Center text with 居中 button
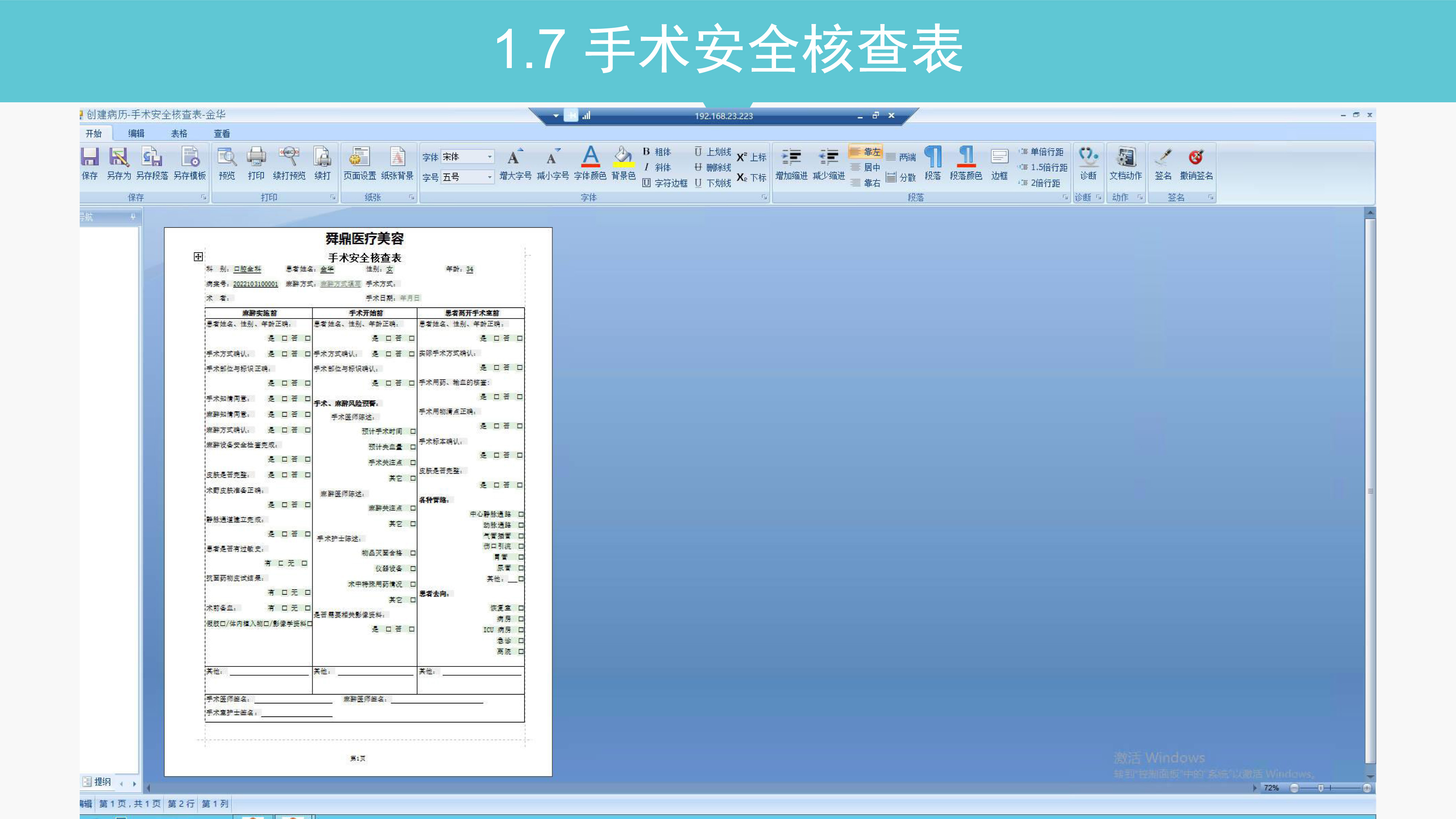Viewport: 1456px width, 819px height. click(x=865, y=167)
